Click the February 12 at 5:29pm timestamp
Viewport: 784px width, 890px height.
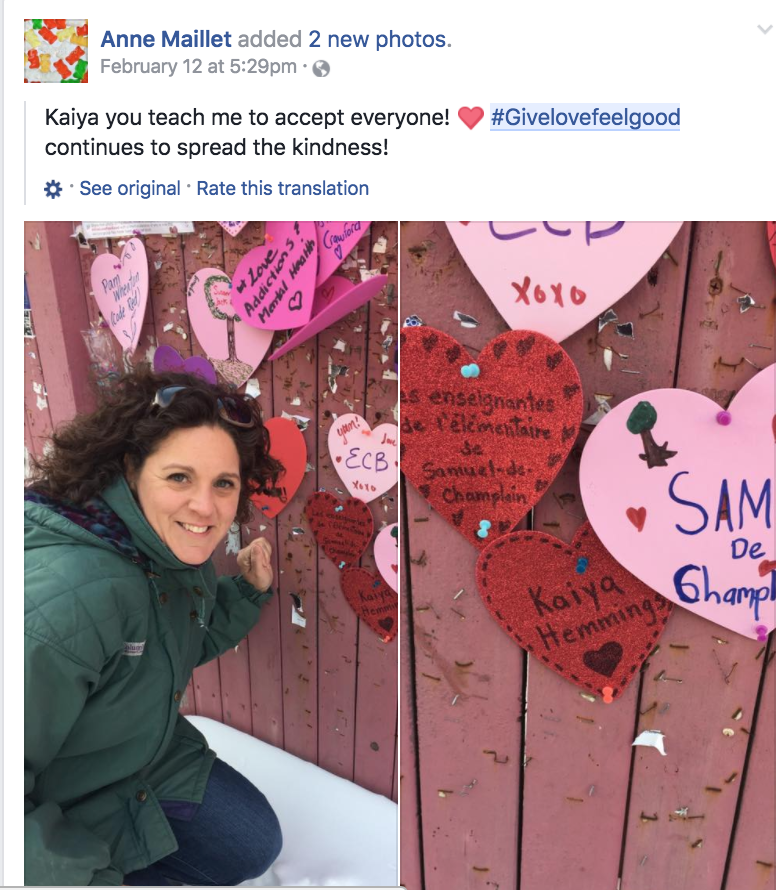pos(198,66)
